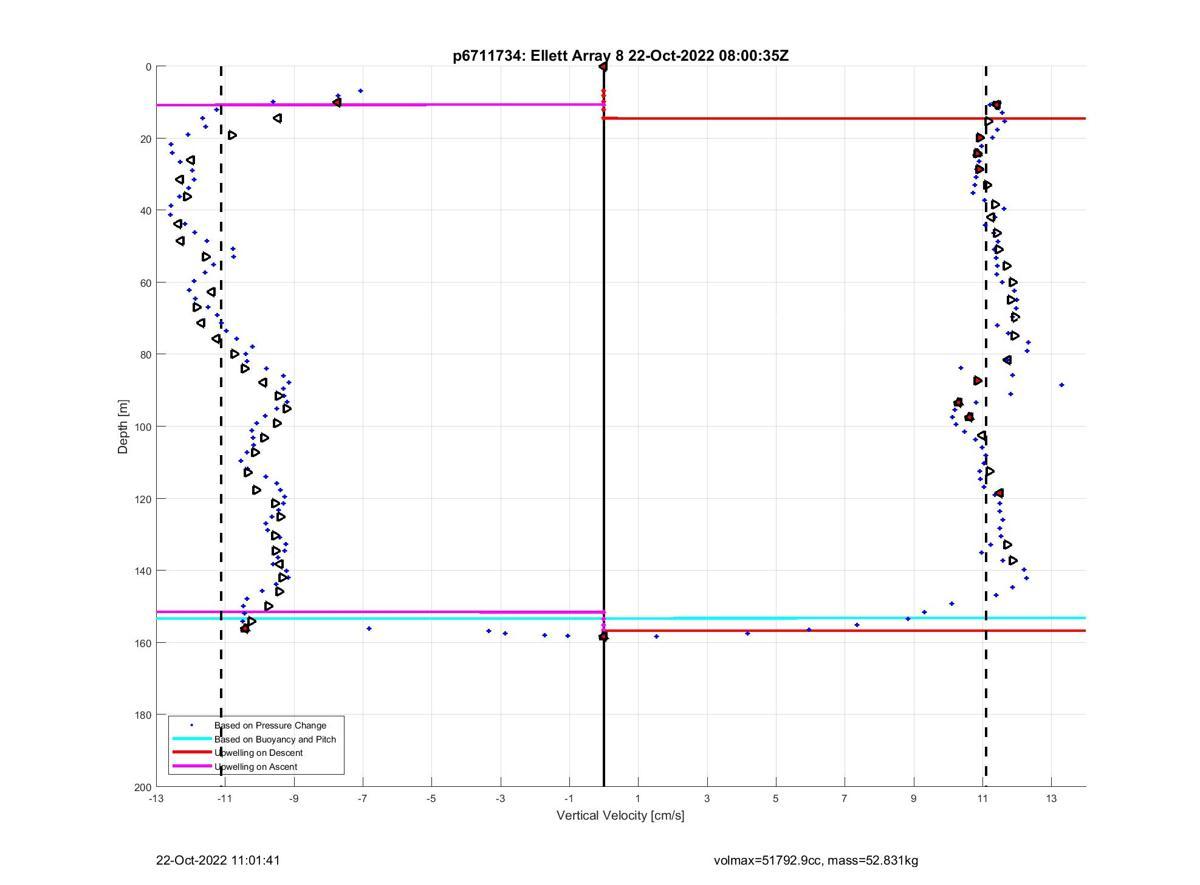Click the x-axis tick label -5

(x=431, y=799)
